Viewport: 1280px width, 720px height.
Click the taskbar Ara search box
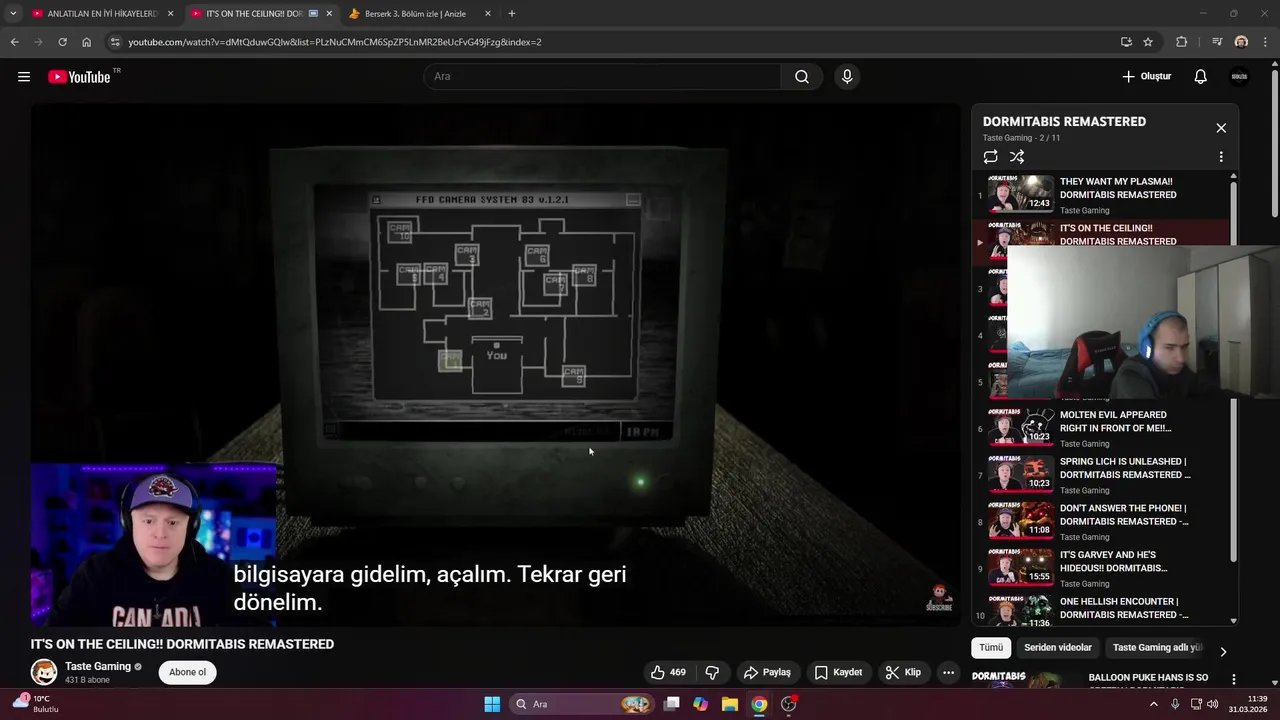pyautogui.click(x=581, y=704)
